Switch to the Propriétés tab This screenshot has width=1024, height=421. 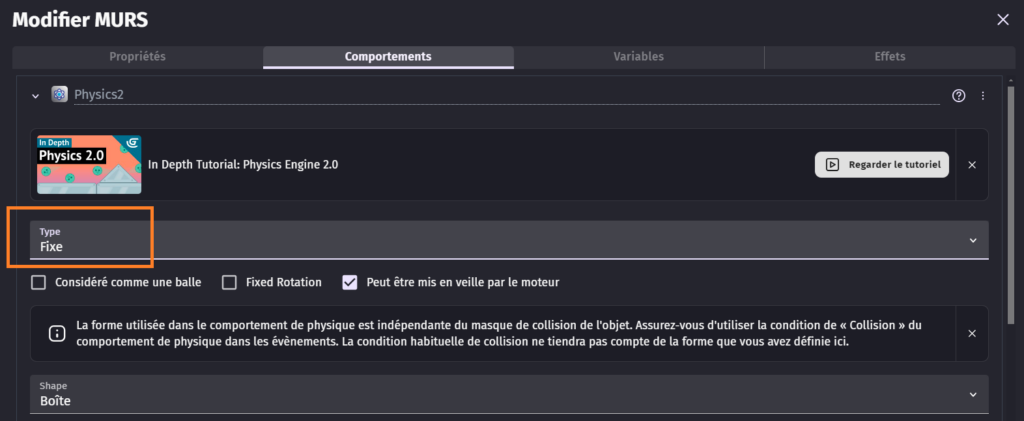pos(137,57)
